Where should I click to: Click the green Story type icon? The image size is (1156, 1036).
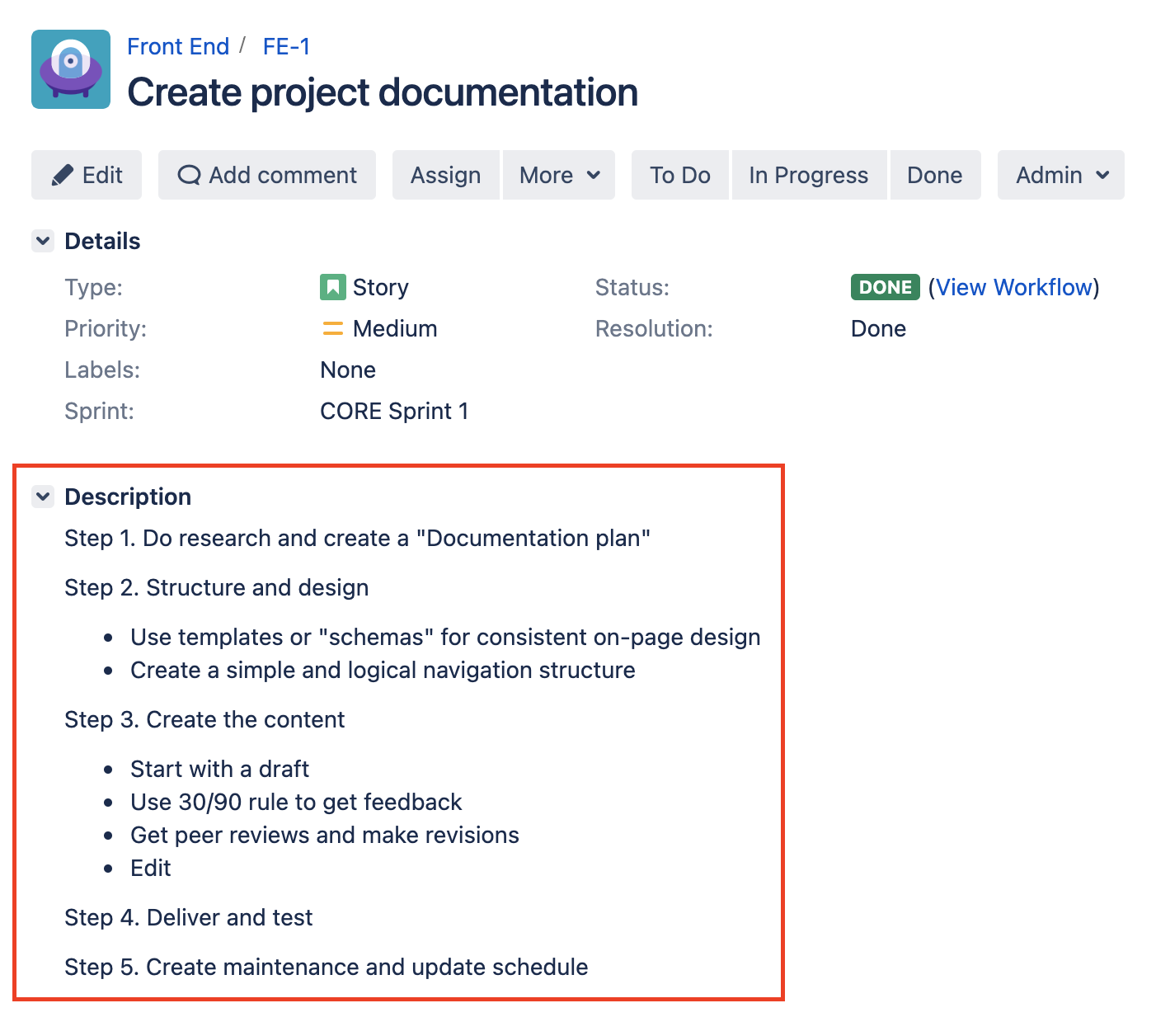[332, 287]
